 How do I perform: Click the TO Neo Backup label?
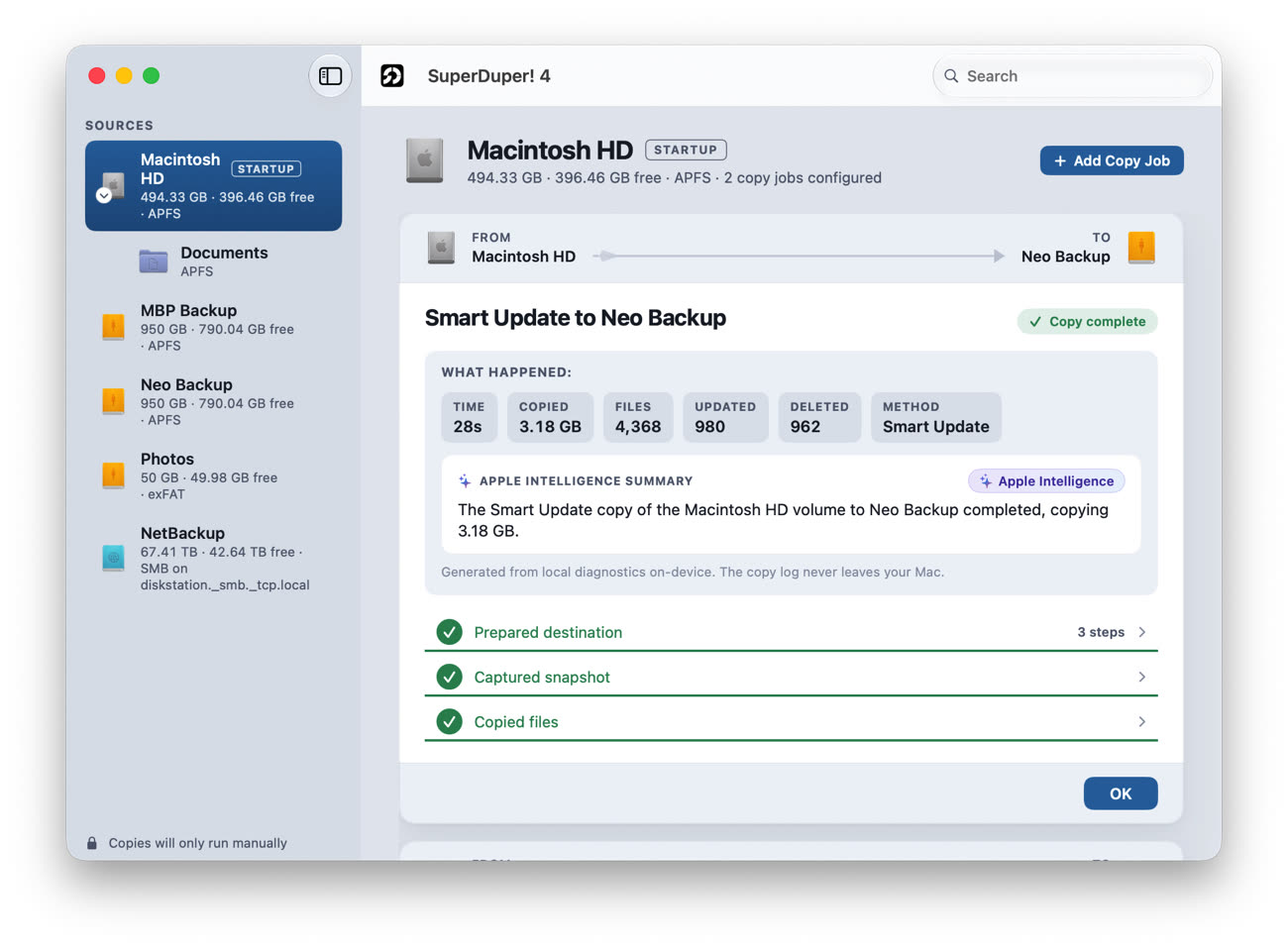[x=1066, y=248]
